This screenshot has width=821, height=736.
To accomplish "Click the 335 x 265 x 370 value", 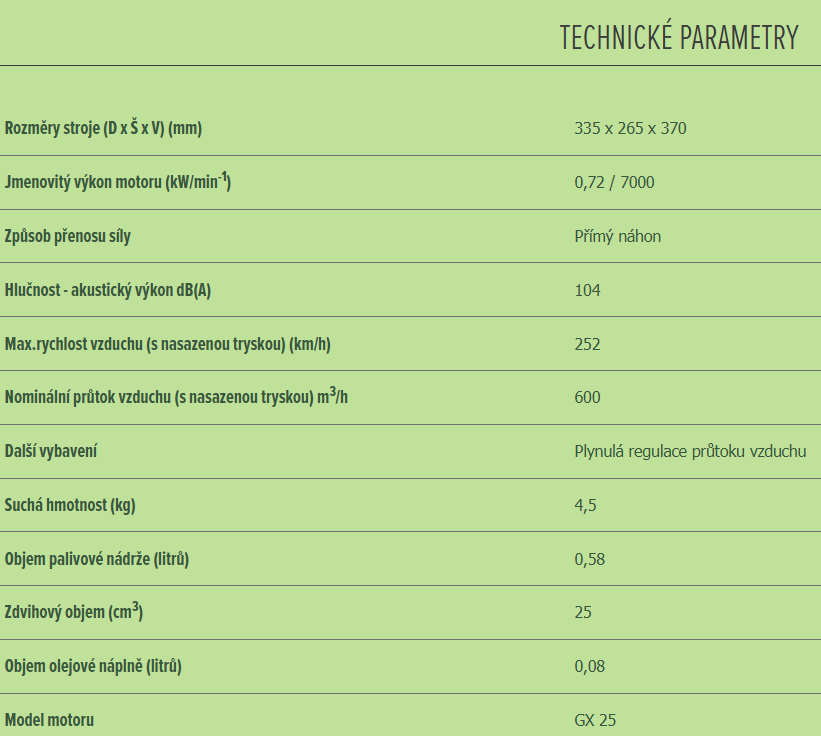I will point(630,128).
